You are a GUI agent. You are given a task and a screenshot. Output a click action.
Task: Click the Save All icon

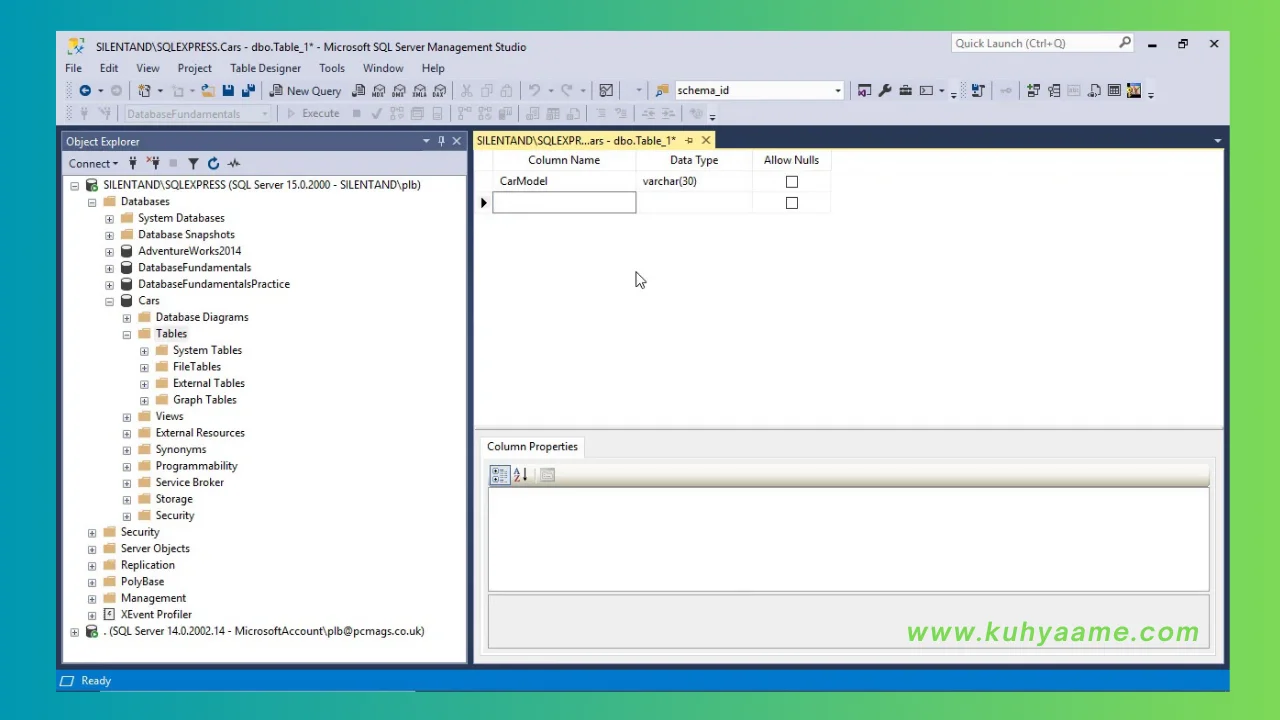point(248,90)
